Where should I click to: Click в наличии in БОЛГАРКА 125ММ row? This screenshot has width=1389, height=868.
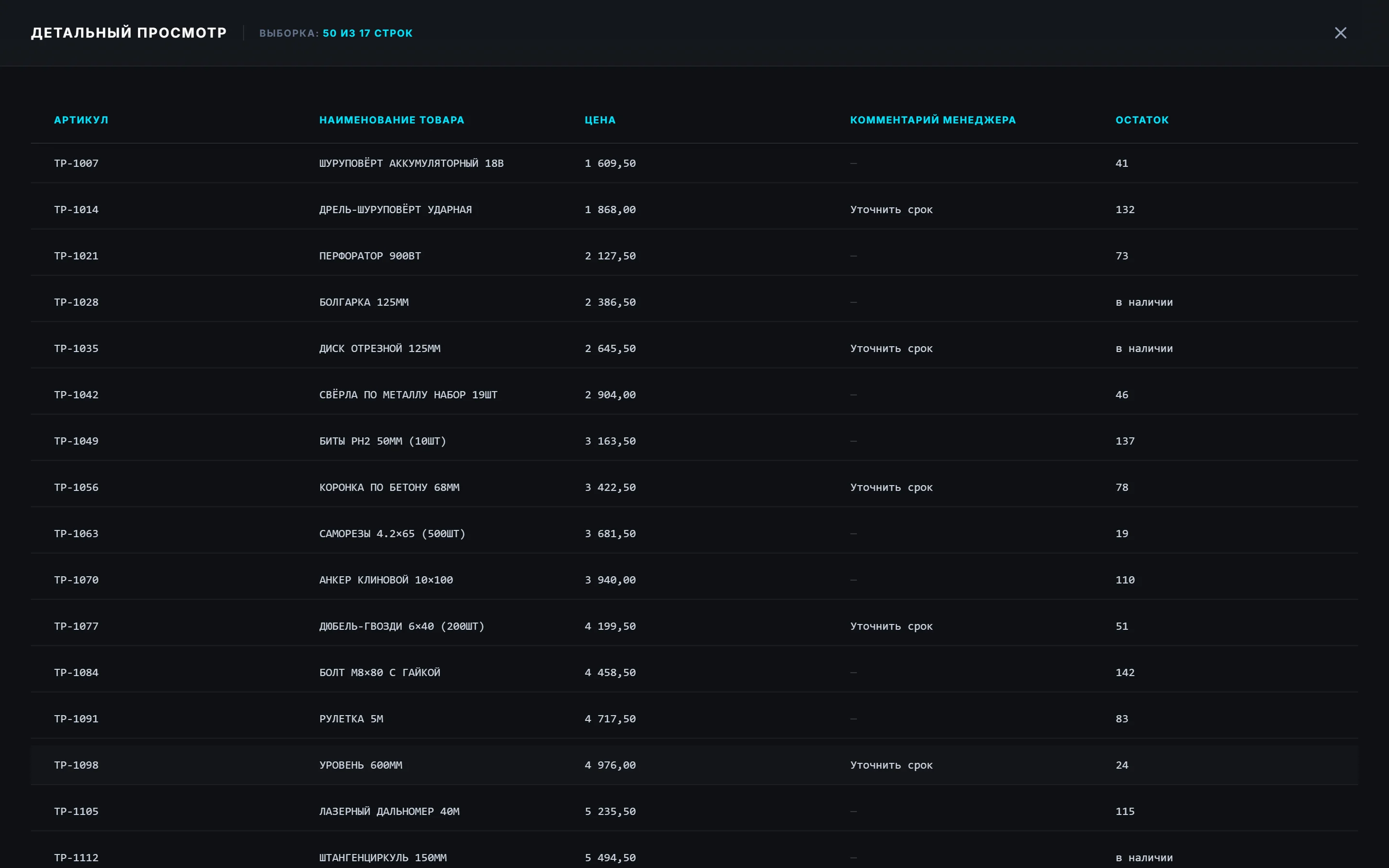1144,302
